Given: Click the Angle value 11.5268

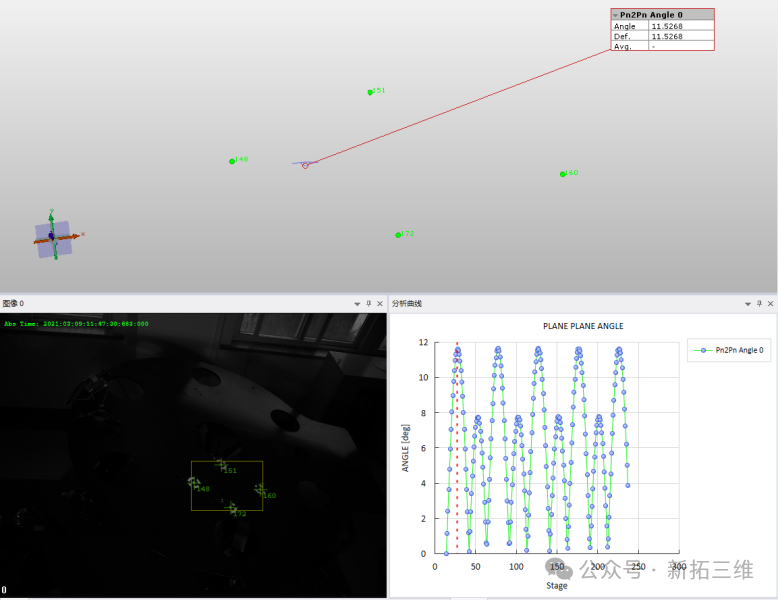Looking at the screenshot, I should (667, 26).
